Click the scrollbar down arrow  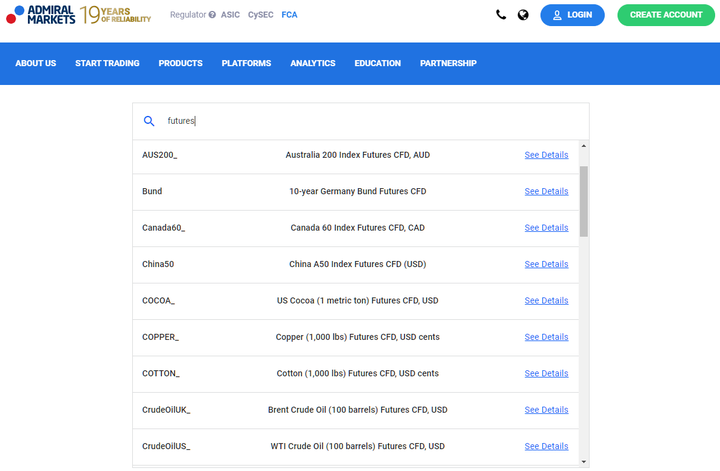point(584,462)
